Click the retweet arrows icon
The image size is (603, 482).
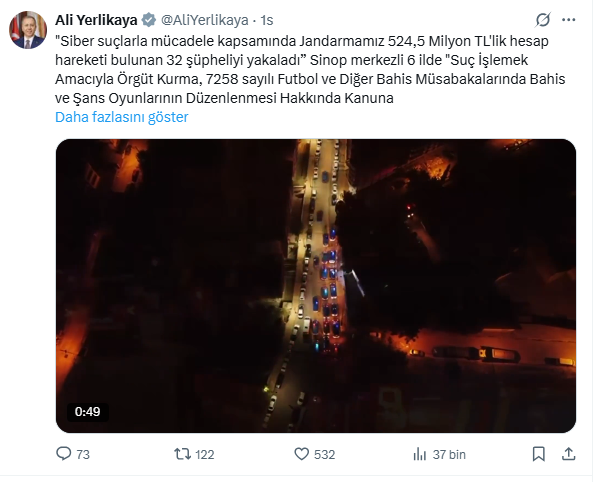182,454
